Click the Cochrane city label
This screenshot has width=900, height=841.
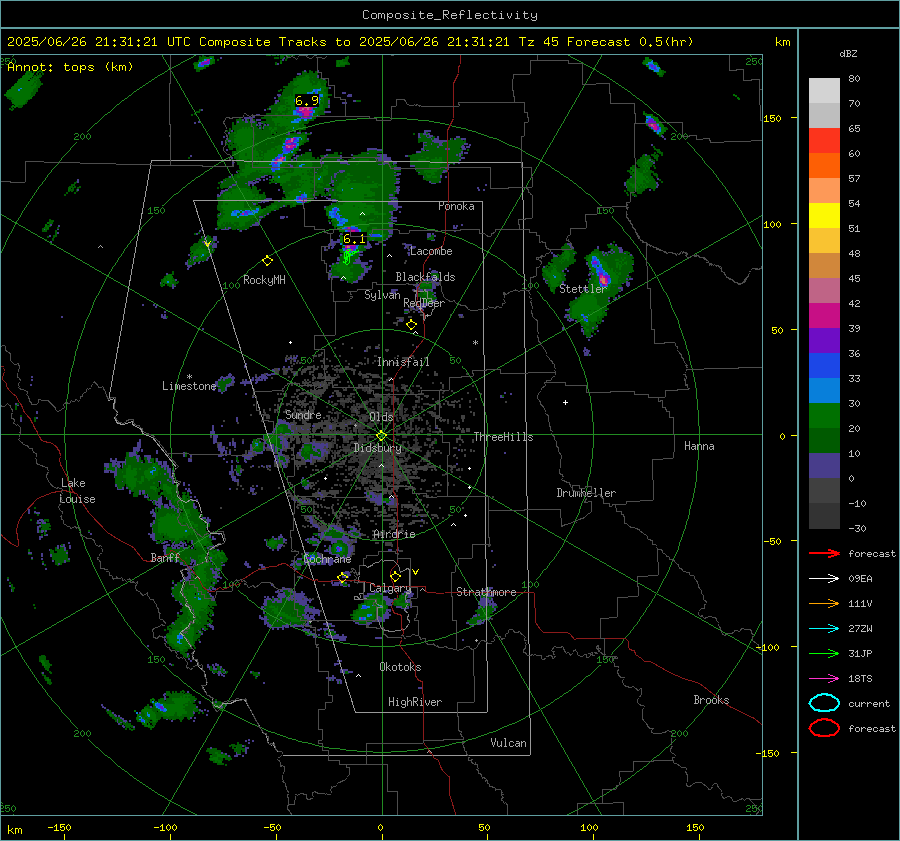tap(327, 559)
